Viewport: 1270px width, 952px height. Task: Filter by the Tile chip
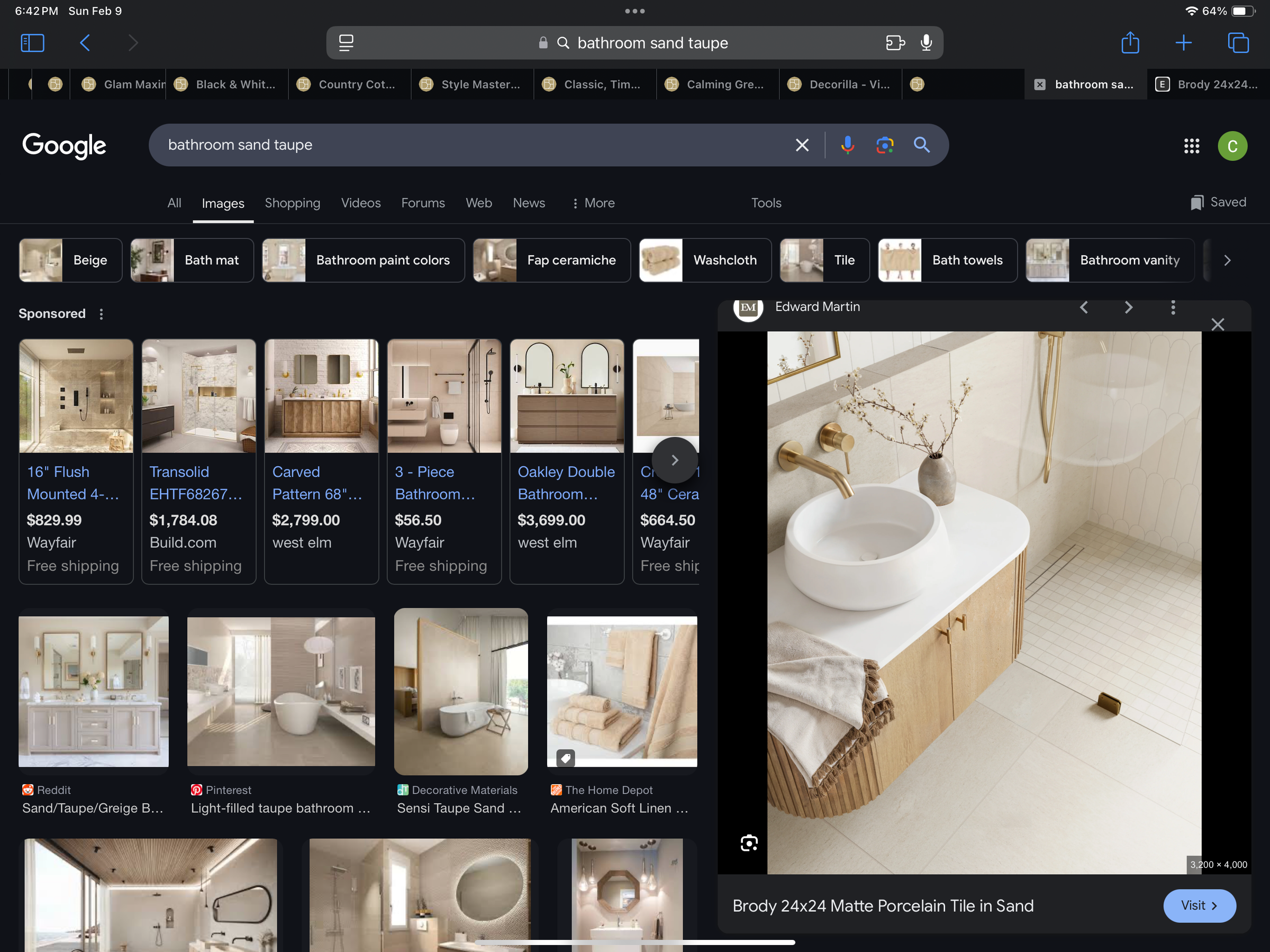[824, 260]
